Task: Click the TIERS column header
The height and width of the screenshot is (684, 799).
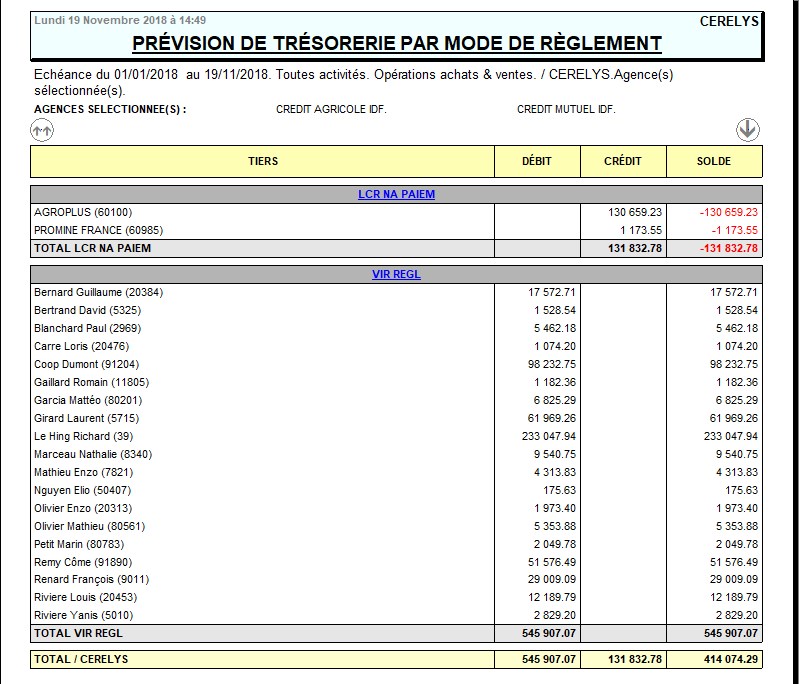Action: click(263, 161)
